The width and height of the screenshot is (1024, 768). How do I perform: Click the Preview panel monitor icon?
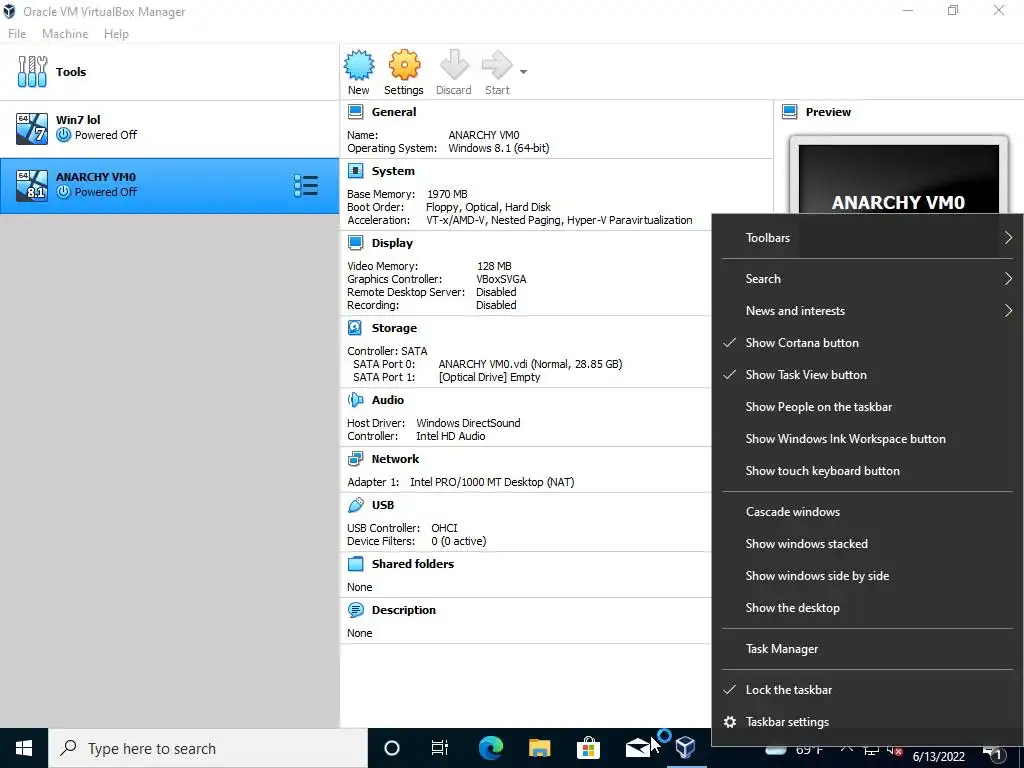(x=790, y=112)
